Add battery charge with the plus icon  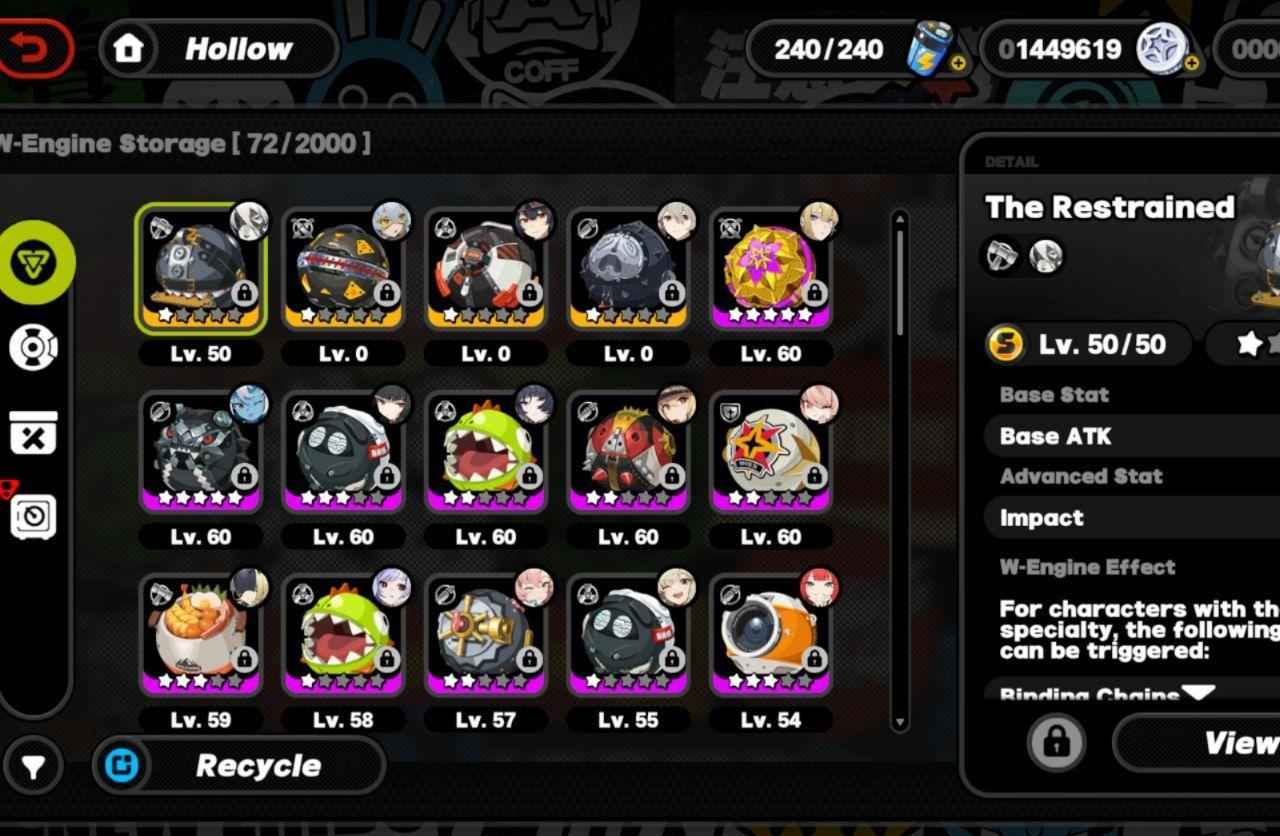957,63
